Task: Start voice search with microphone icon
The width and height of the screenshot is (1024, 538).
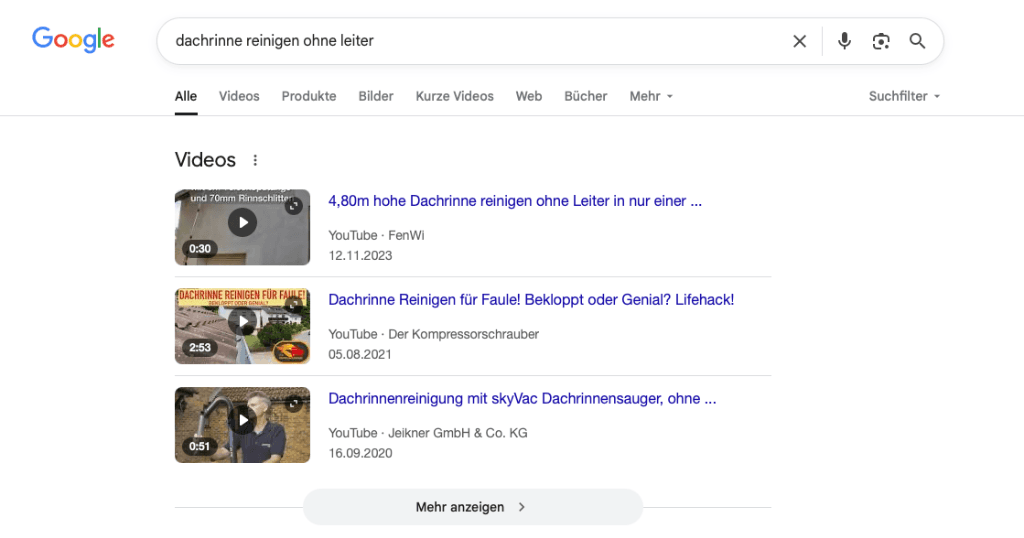Action: pyautogui.click(x=844, y=41)
